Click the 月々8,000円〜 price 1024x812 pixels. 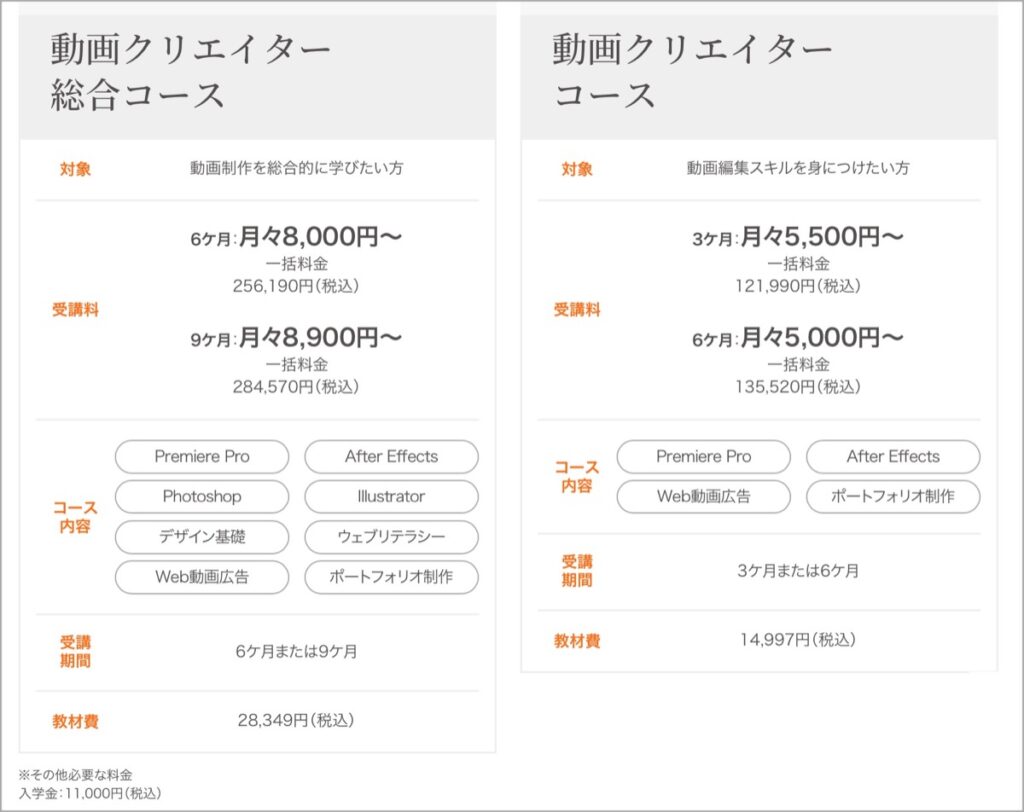320,236
